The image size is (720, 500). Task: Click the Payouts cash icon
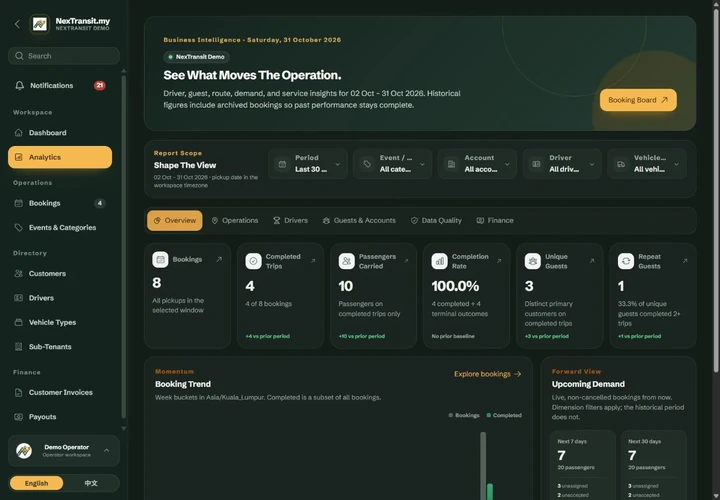click(18, 416)
